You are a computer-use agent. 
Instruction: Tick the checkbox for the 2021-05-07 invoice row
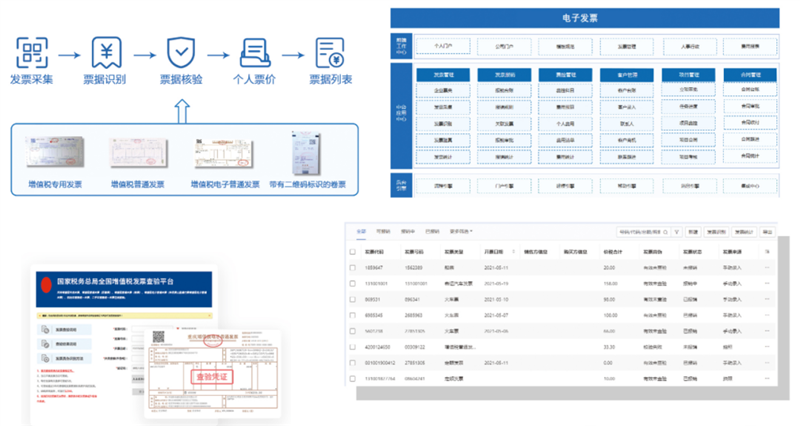click(x=351, y=313)
